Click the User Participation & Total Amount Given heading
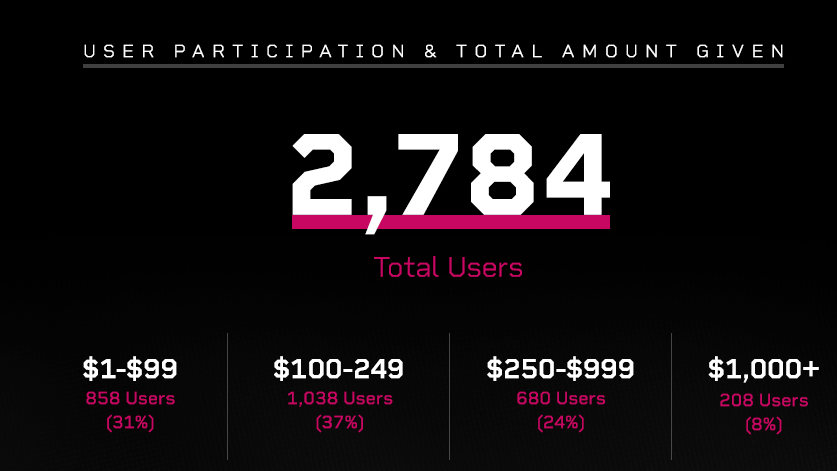 coord(433,51)
